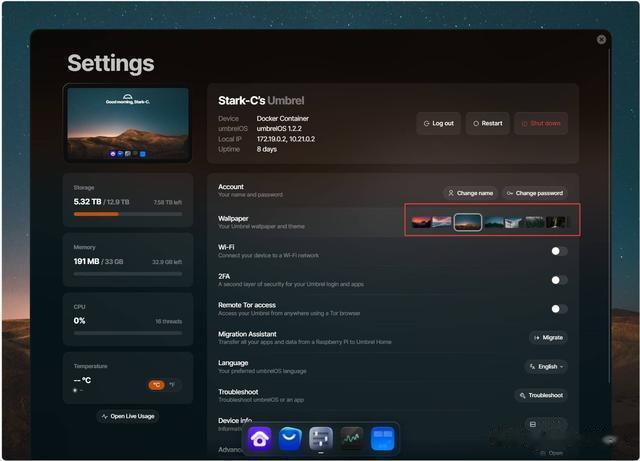The image size is (640, 461).
Task: Enable the 2FA switch
Action: pyautogui.click(x=559, y=280)
